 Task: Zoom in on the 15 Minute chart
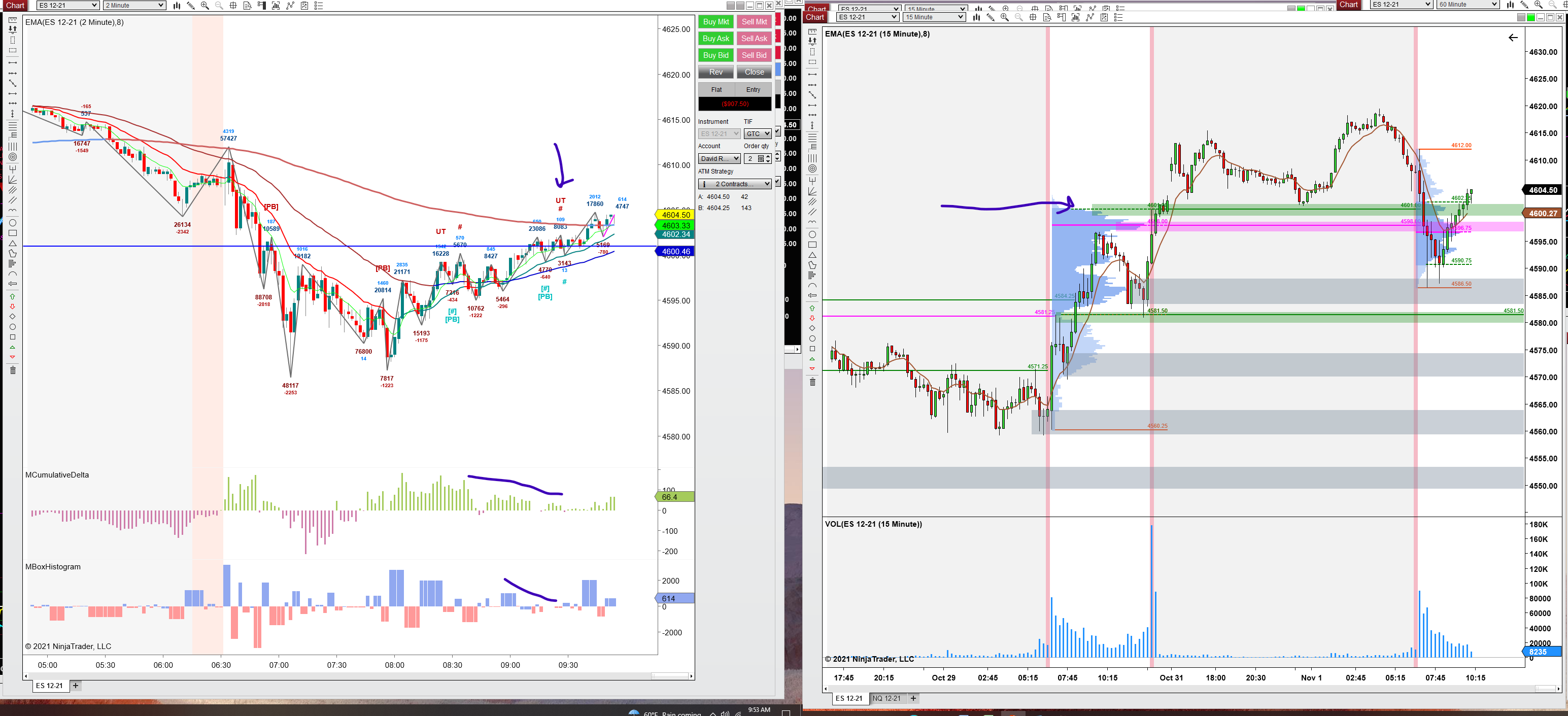[x=1004, y=17]
